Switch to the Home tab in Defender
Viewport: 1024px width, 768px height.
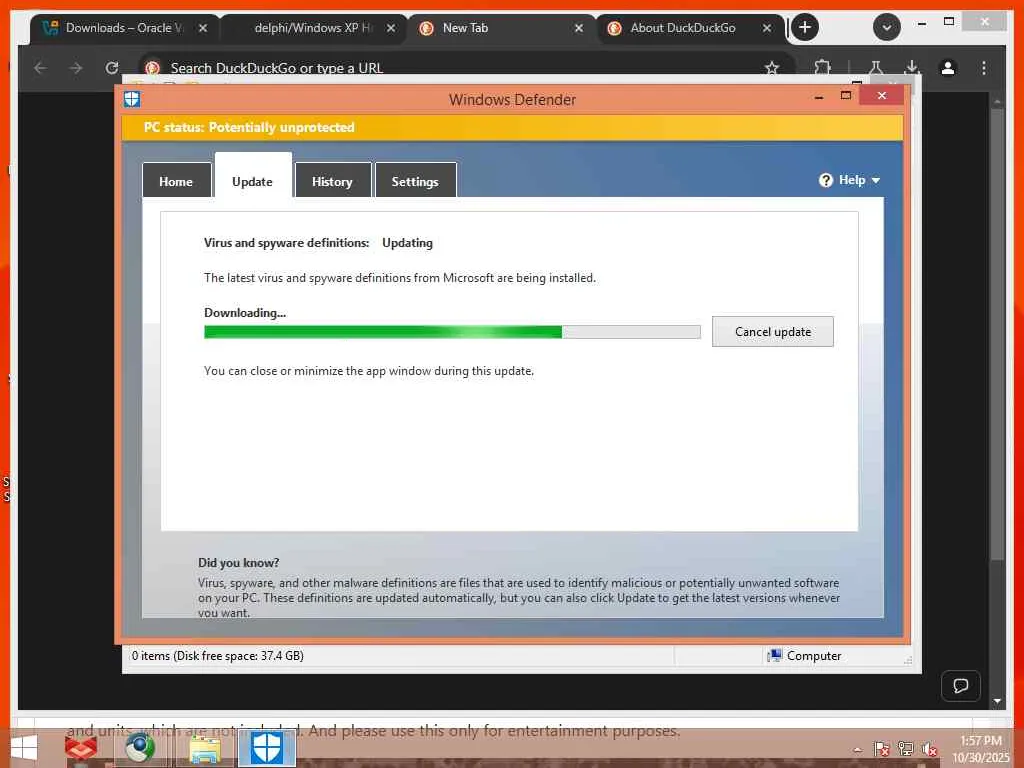(x=176, y=181)
